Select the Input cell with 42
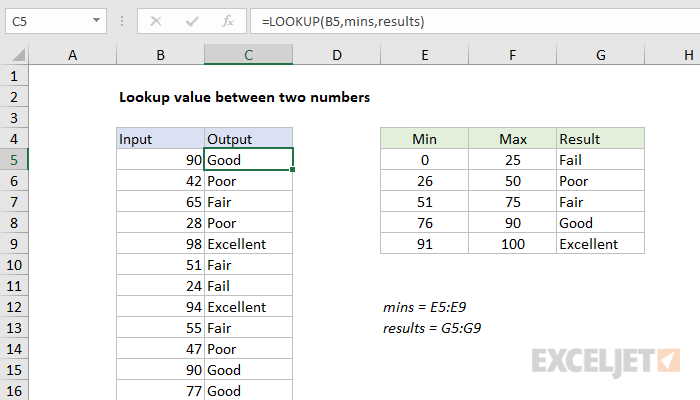Viewport: 700px width, 400px height. click(x=160, y=181)
